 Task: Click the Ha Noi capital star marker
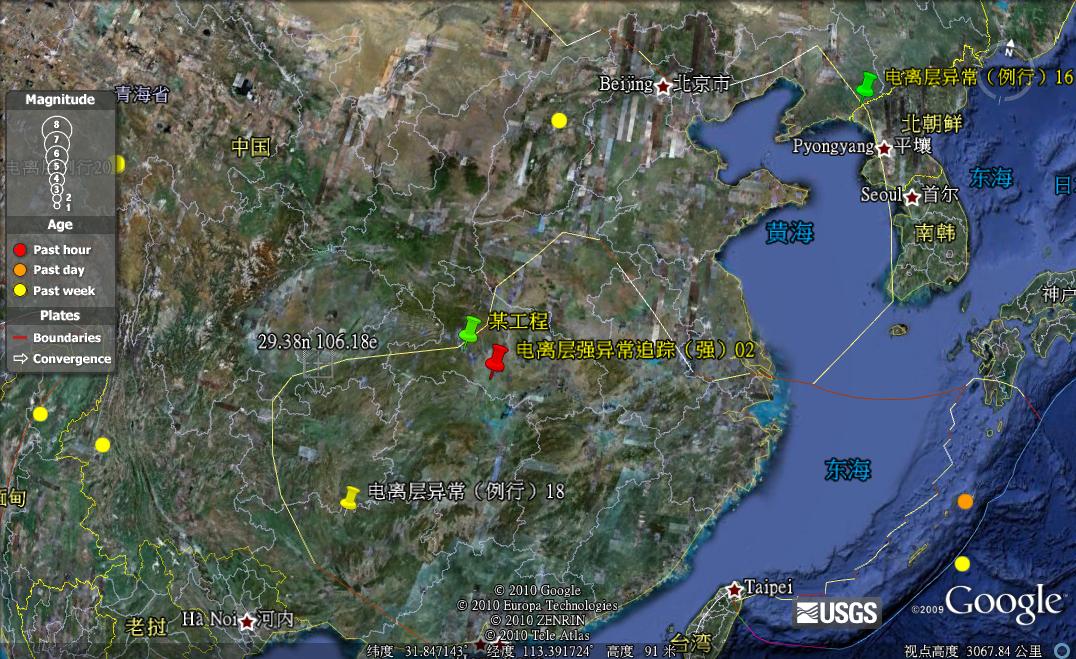tap(247, 622)
